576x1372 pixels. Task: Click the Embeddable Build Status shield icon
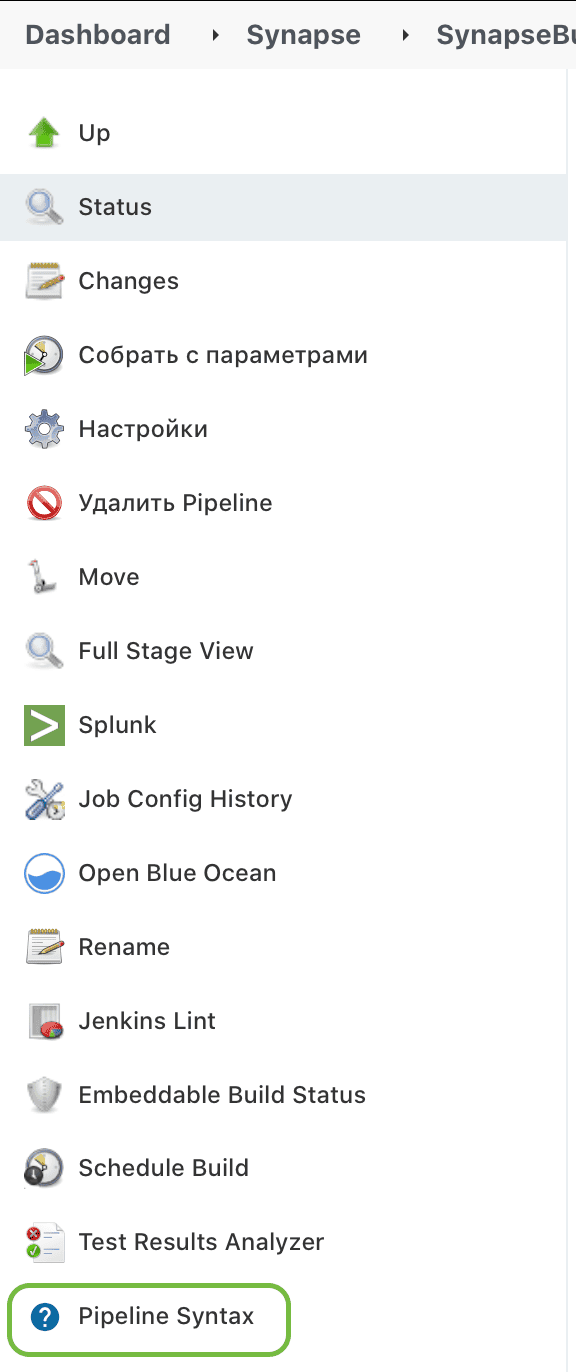coord(44,1095)
